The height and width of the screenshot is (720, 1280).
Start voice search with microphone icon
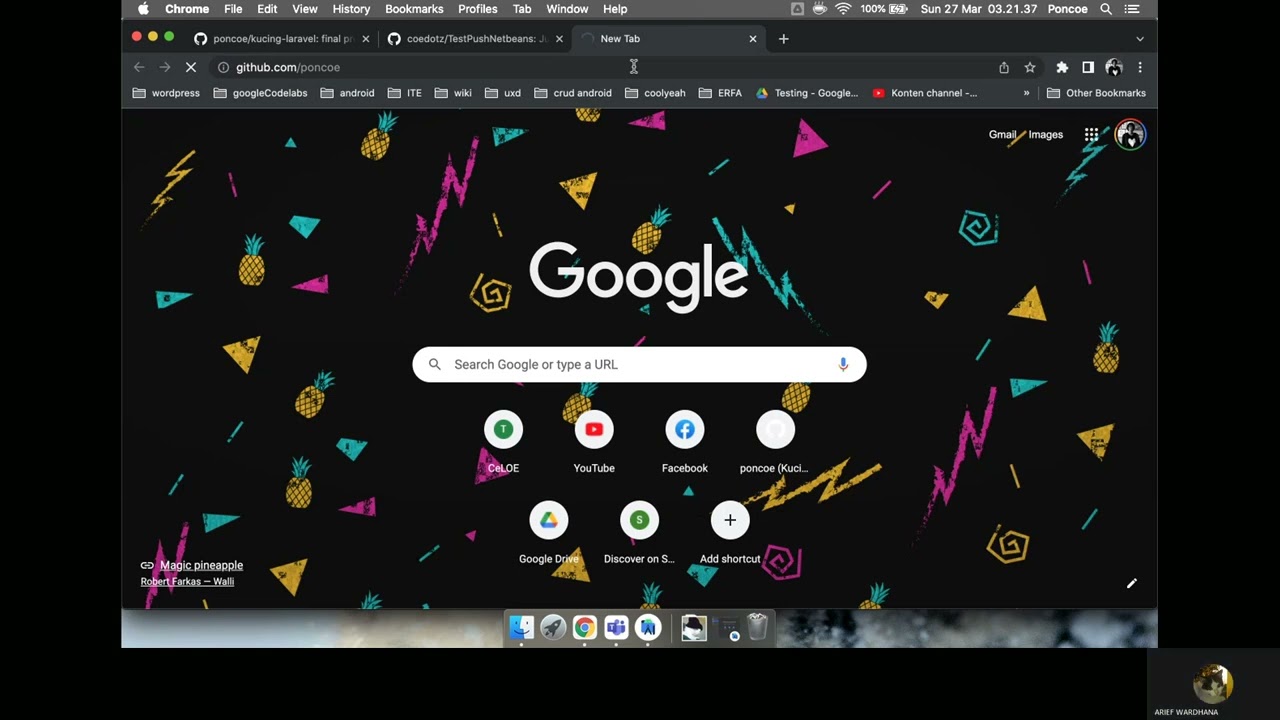[x=843, y=364]
